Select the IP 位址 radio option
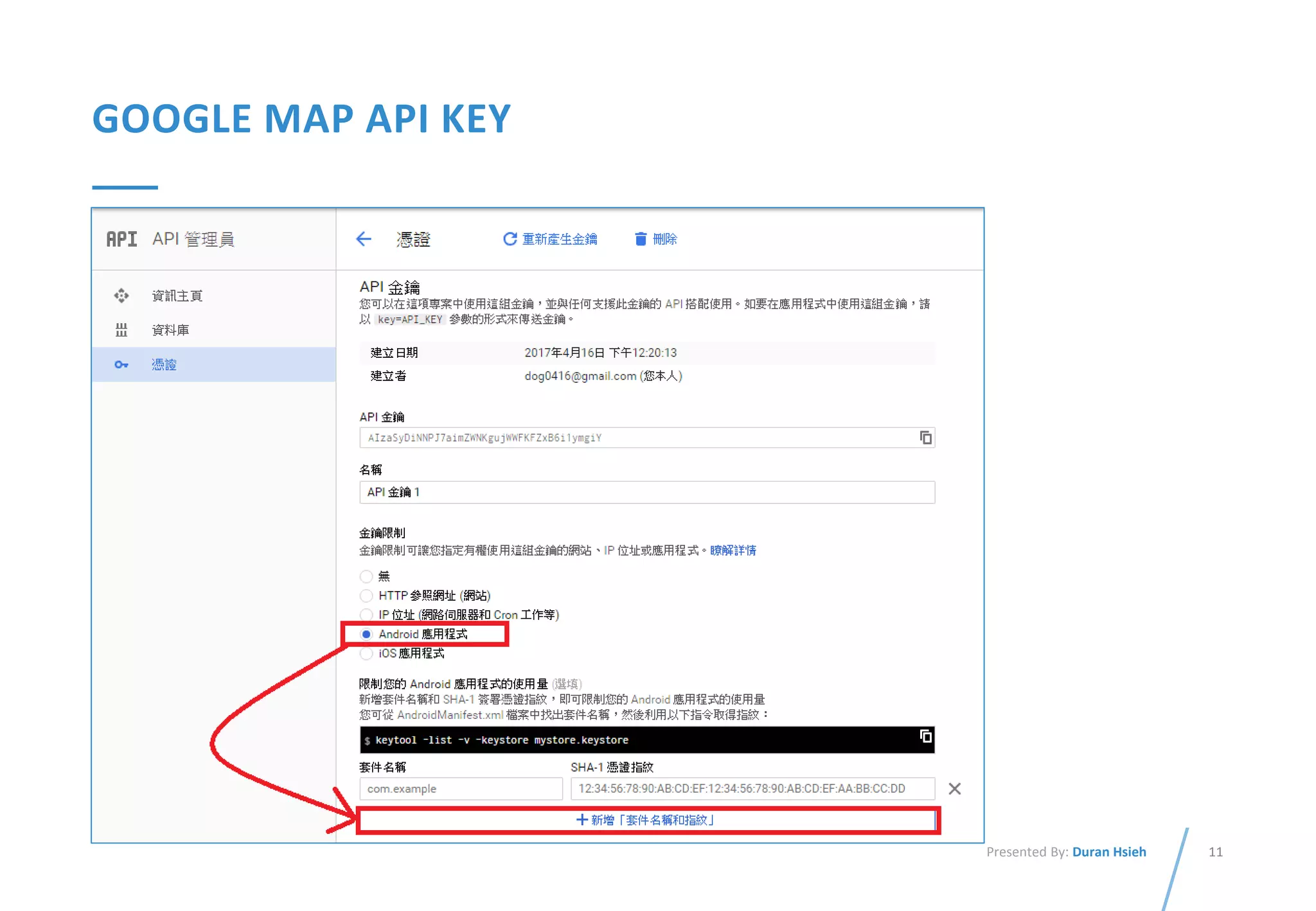The image size is (1316, 911). tap(366, 615)
